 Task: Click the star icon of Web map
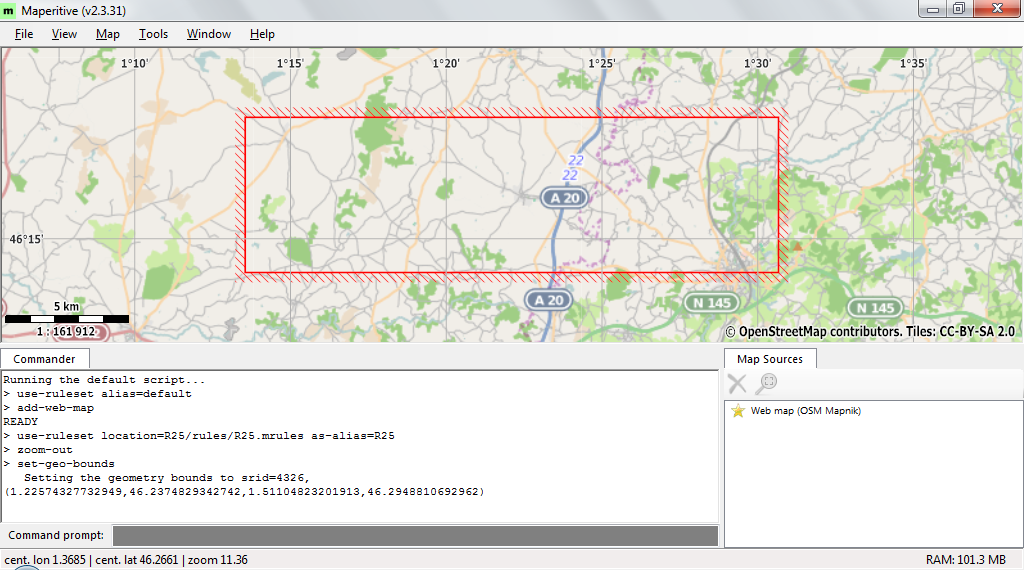(738, 411)
